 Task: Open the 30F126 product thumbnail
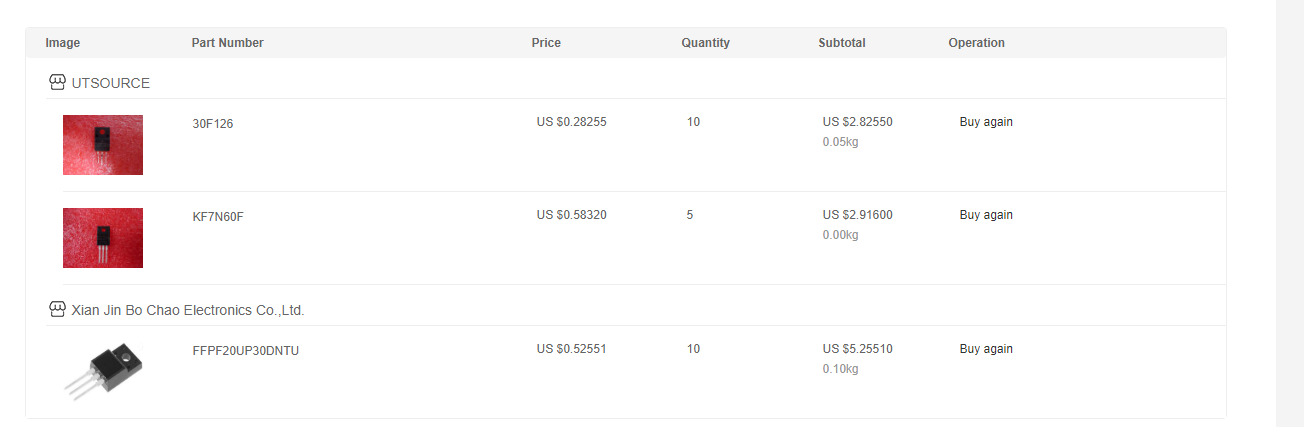click(x=103, y=145)
